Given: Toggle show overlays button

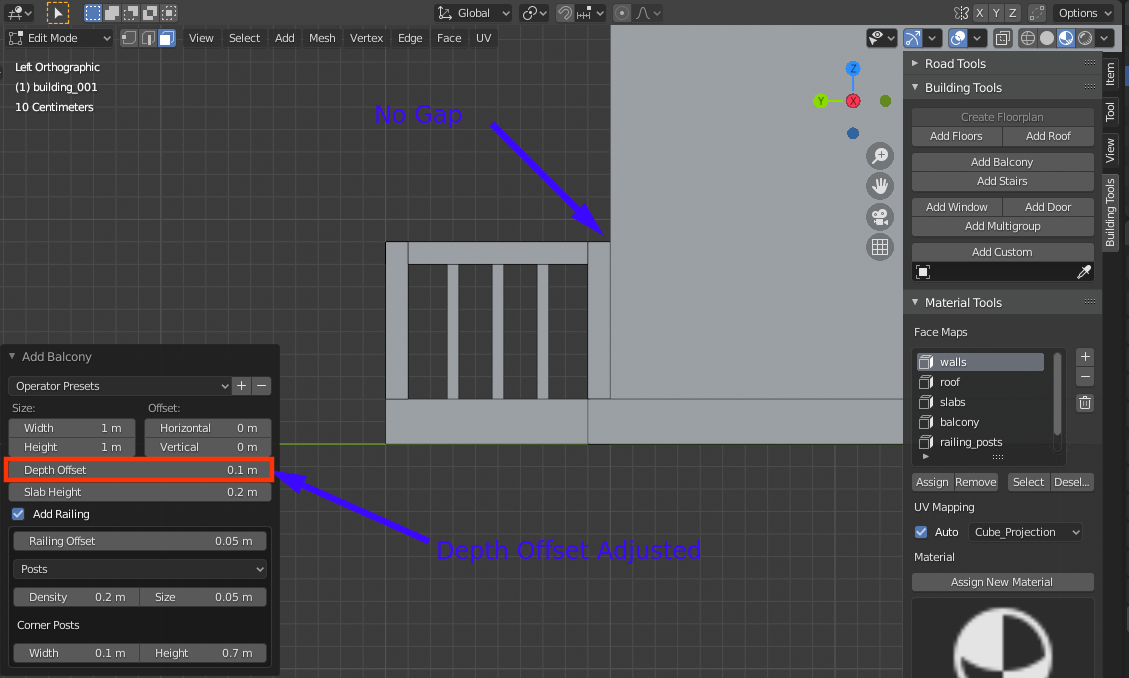Looking at the screenshot, I should pyautogui.click(x=958, y=38).
